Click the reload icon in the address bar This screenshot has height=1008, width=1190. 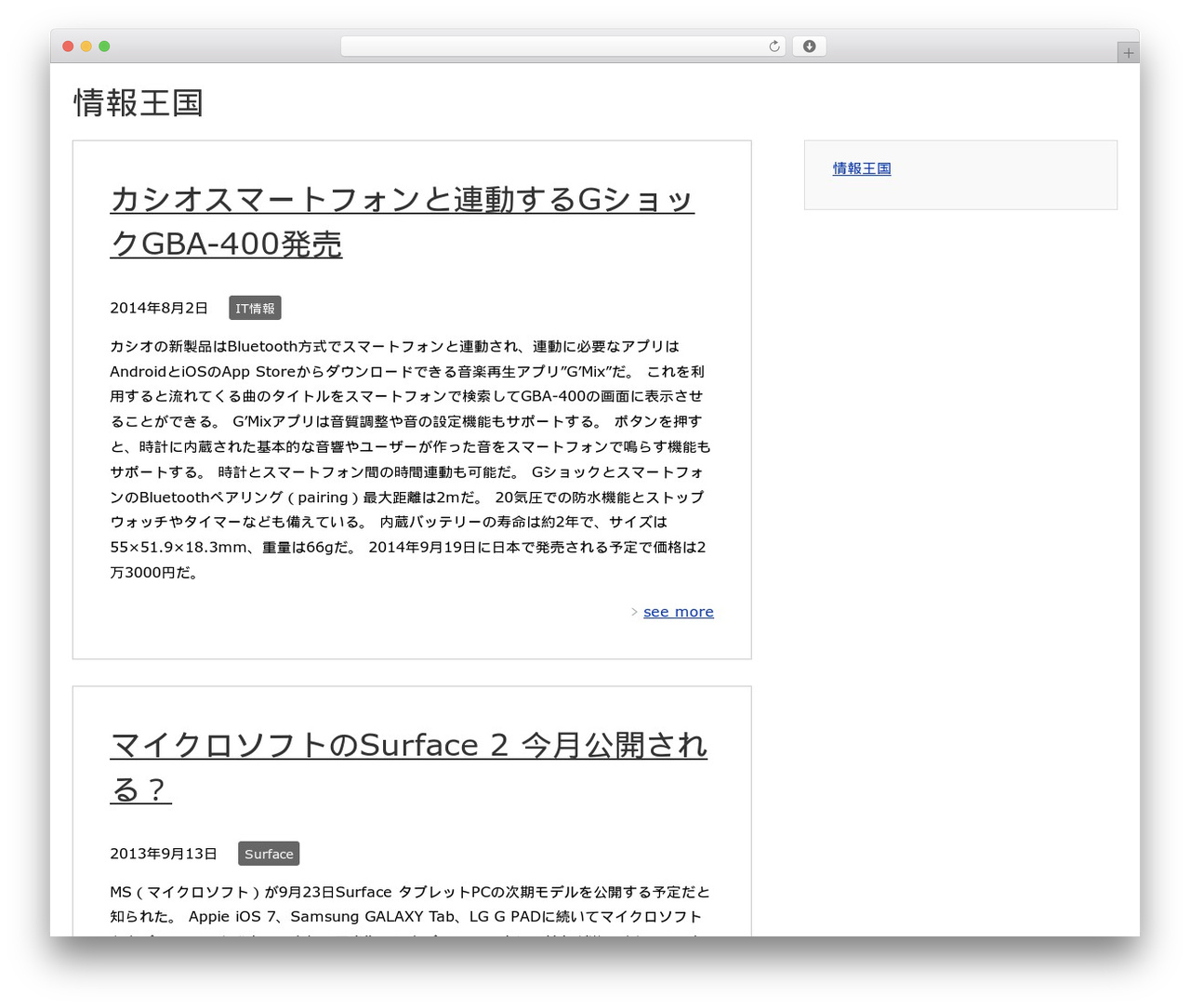774,46
